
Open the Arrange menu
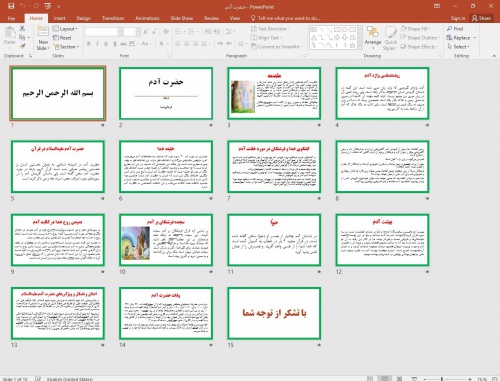tap(373, 37)
